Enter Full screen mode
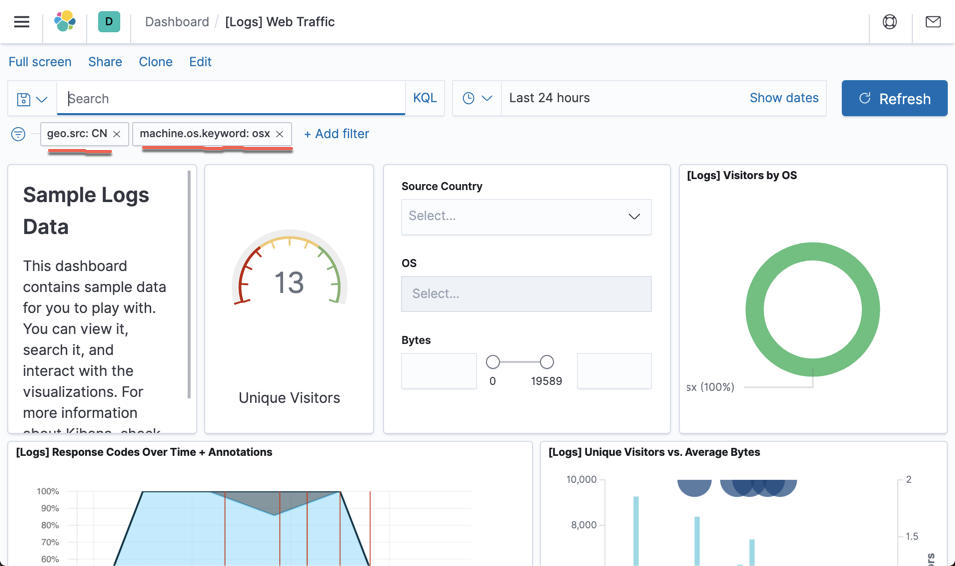The image size is (955, 566). click(40, 62)
